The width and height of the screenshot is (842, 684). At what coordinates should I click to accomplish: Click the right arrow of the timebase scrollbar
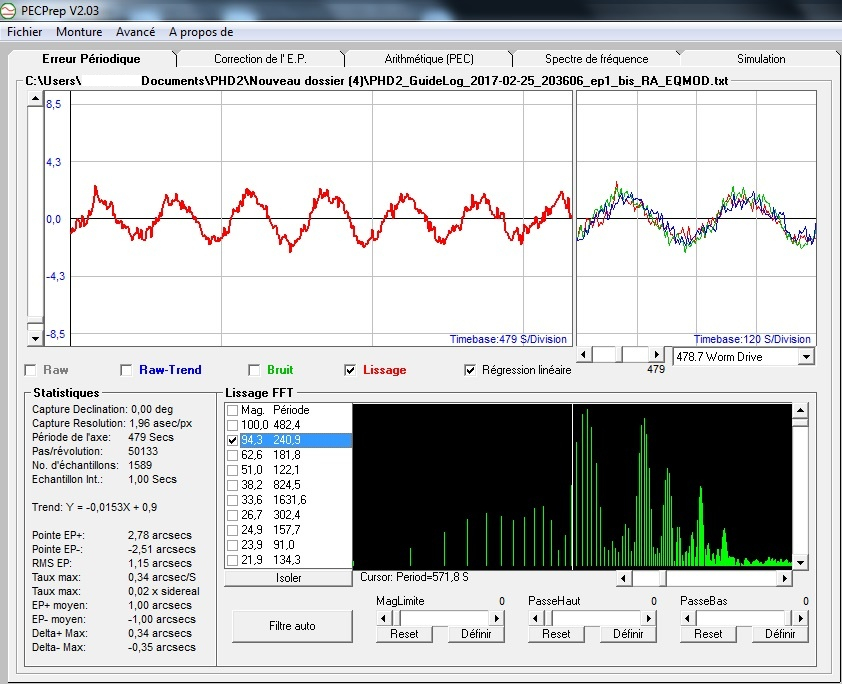coord(657,355)
